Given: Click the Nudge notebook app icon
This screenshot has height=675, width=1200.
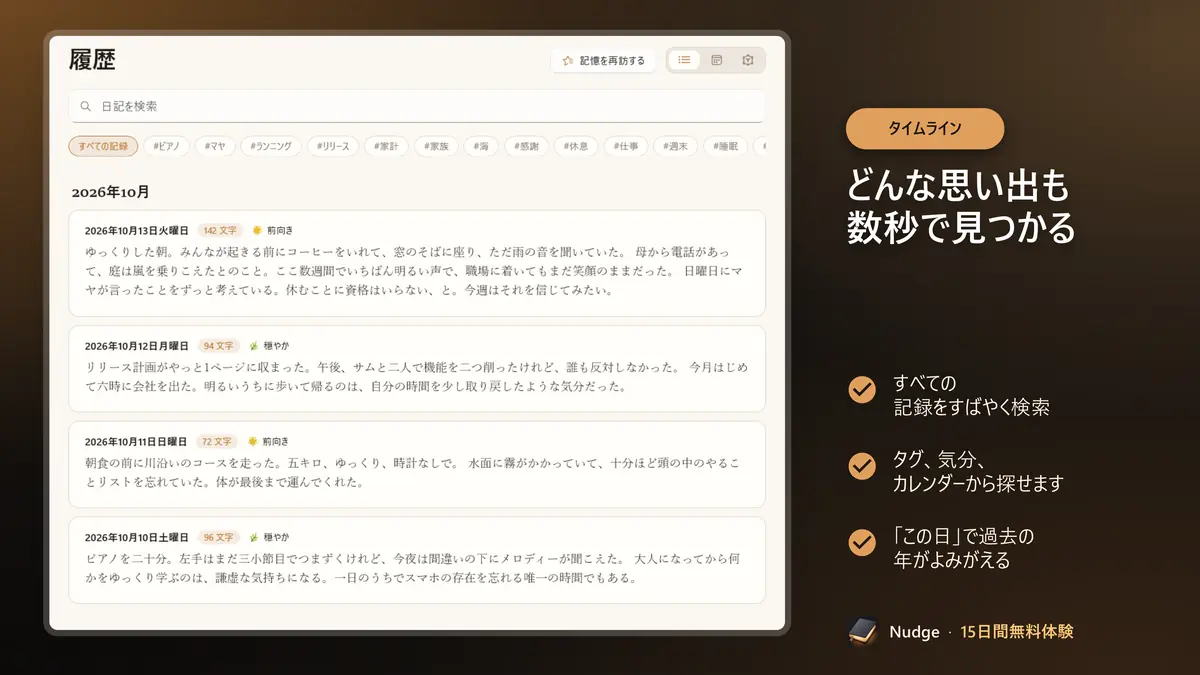Looking at the screenshot, I should (x=863, y=631).
